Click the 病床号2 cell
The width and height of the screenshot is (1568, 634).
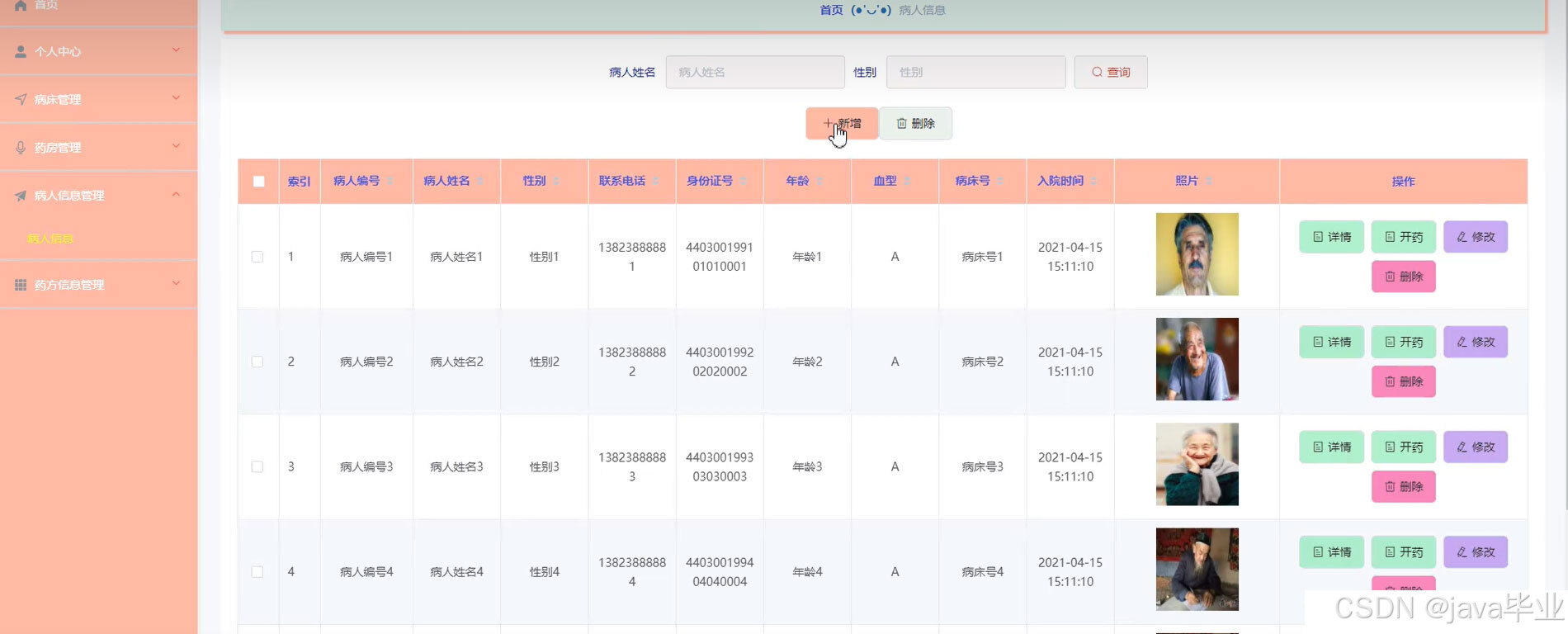pyautogui.click(x=982, y=362)
